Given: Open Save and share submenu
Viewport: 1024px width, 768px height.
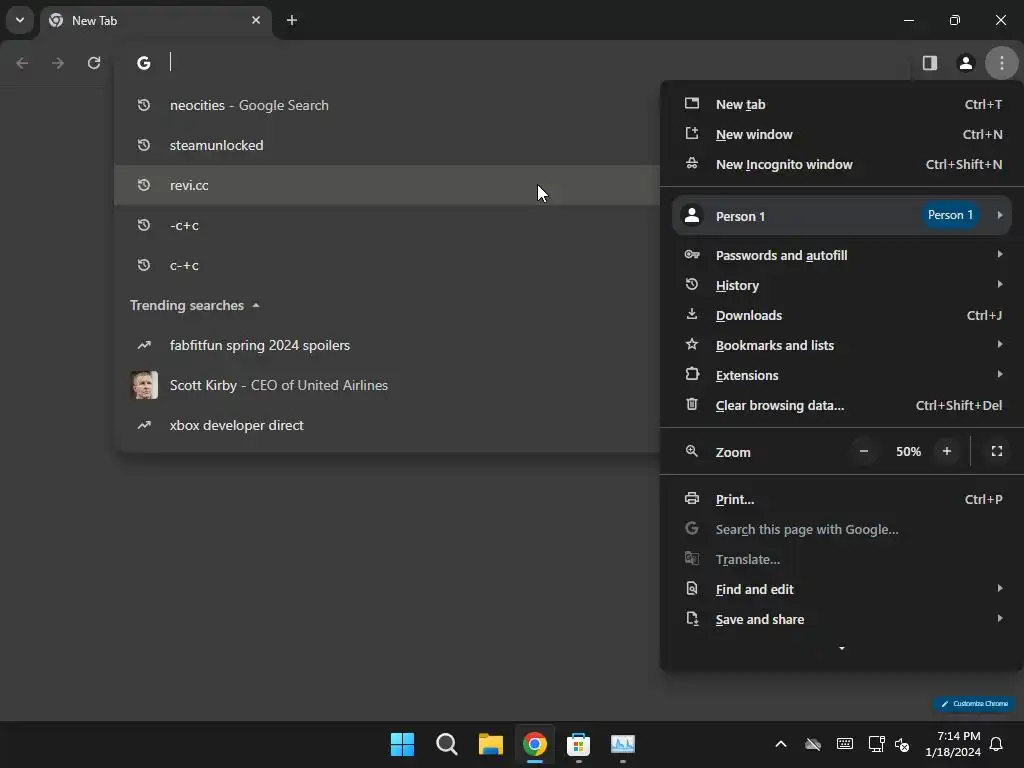Looking at the screenshot, I should pos(842,619).
